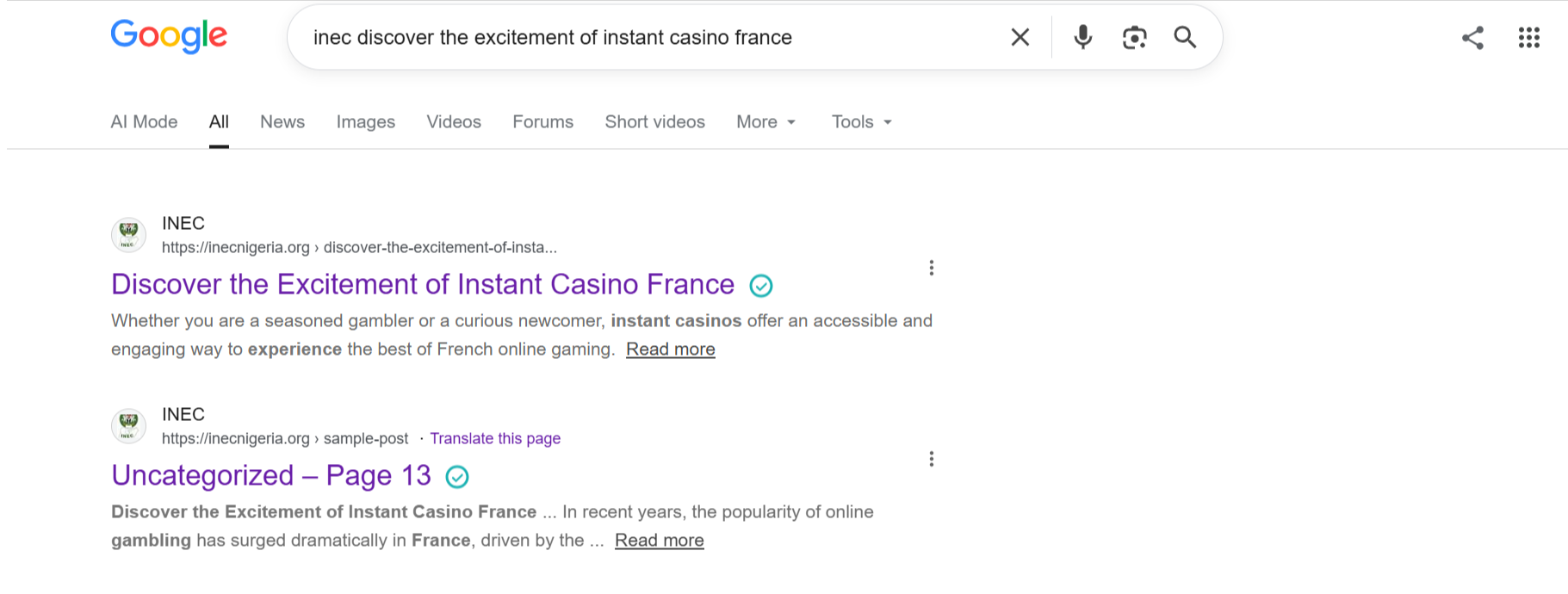This screenshot has height=594, width=1568.
Task: Open Discover the Excitement of Instant Casino France
Action: pyautogui.click(x=423, y=284)
